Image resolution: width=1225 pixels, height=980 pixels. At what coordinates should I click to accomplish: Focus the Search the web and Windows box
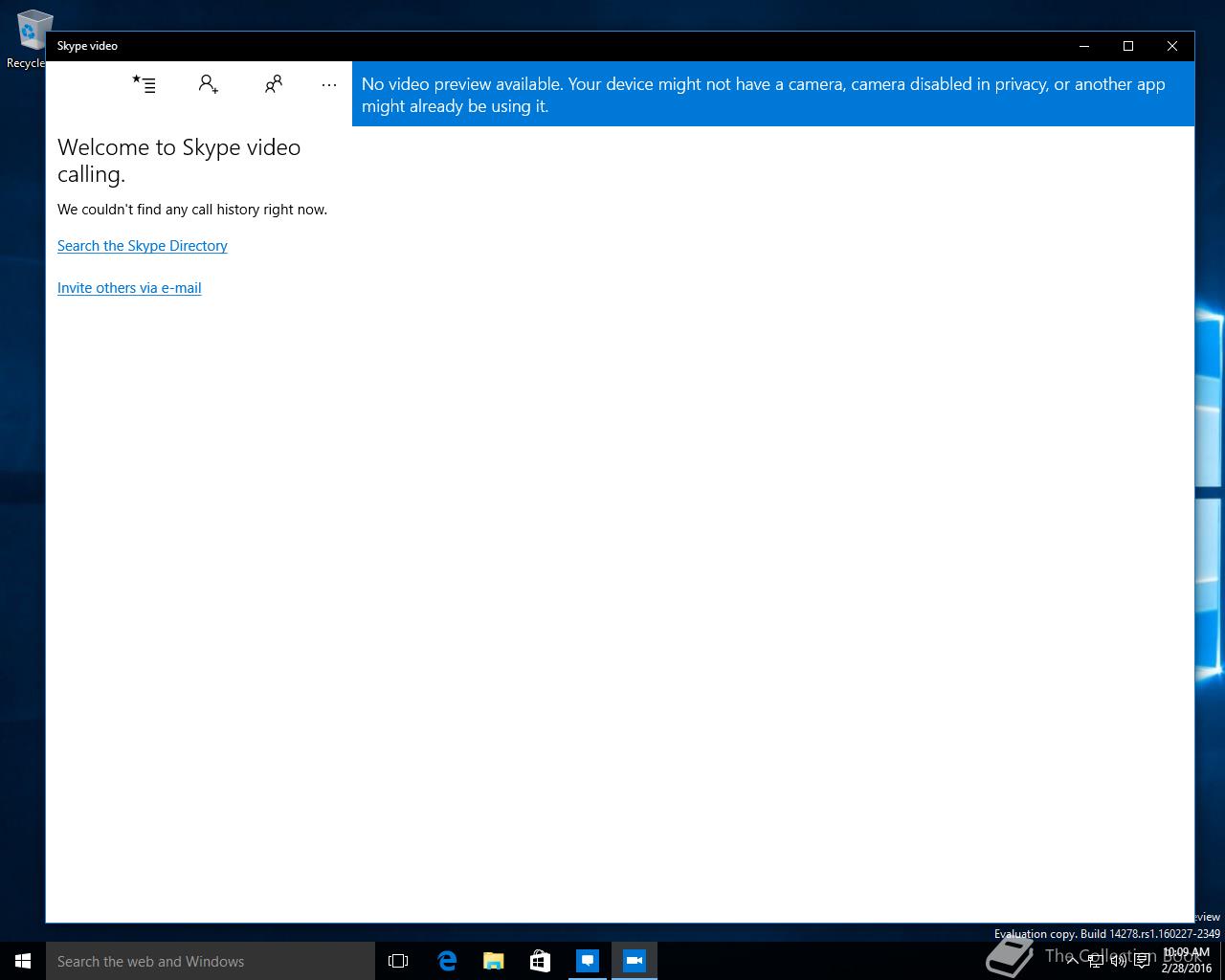coord(211,961)
